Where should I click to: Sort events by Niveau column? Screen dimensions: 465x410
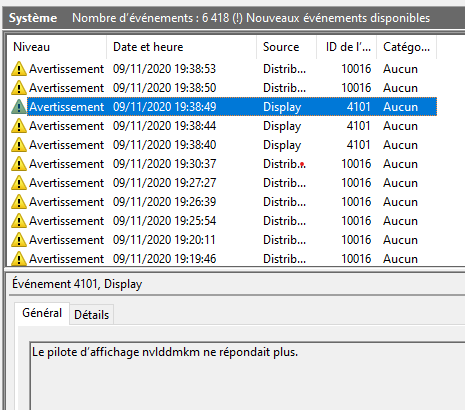[x=57, y=47]
